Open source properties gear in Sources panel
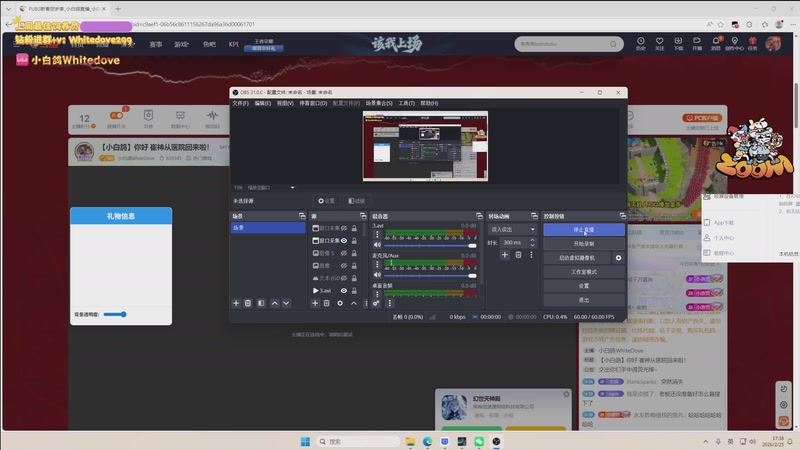 point(340,303)
